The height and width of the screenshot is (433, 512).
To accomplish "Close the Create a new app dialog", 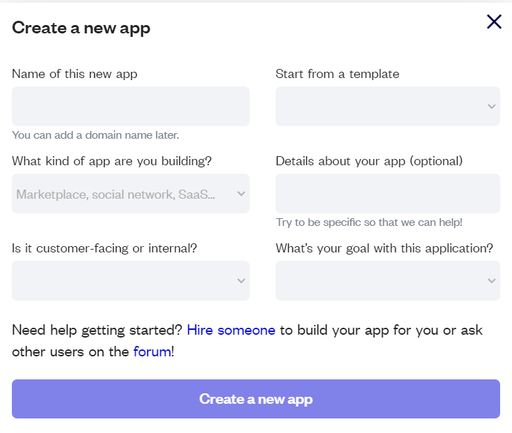I will click(x=494, y=22).
